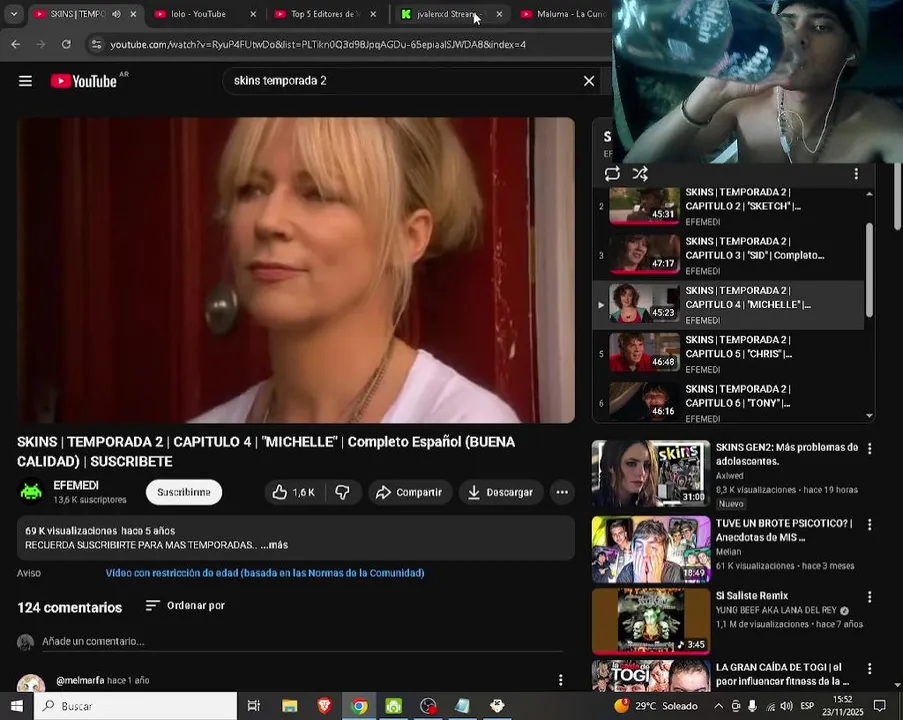This screenshot has height=720, width=903.
Task: Open the EFEMEDI channel name link
Action: pos(76,485)
